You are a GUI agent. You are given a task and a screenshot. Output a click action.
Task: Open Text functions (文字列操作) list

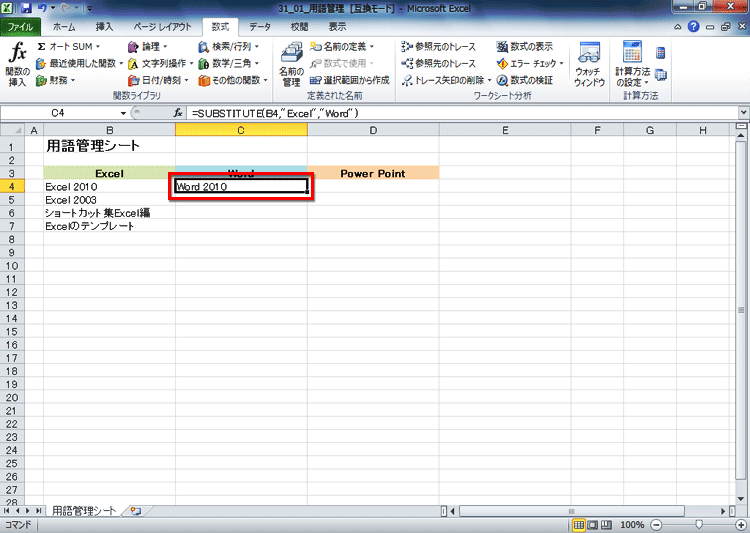click(x=160, y=63)
